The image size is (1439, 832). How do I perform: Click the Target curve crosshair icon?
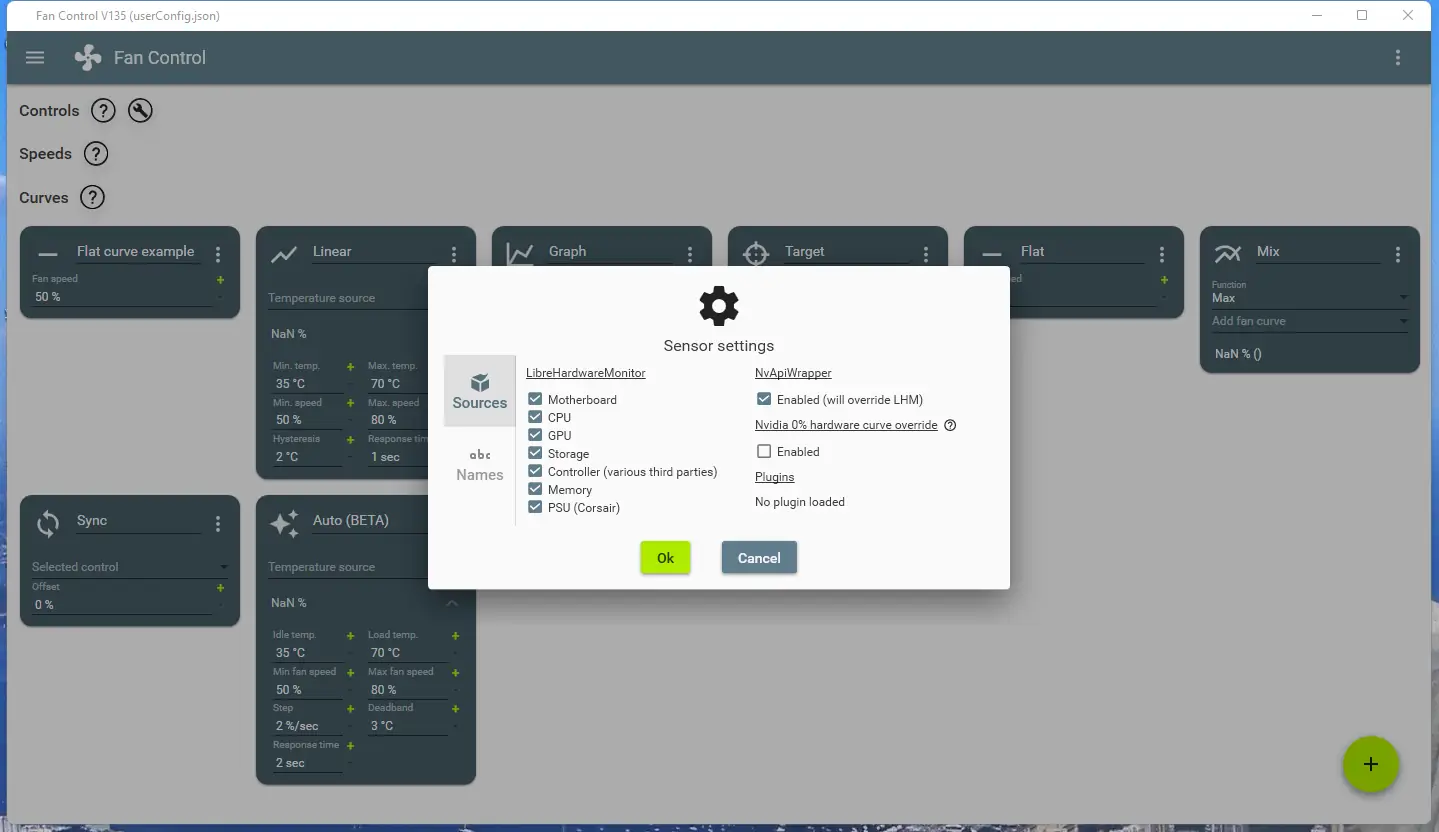[x=756, y=254]
